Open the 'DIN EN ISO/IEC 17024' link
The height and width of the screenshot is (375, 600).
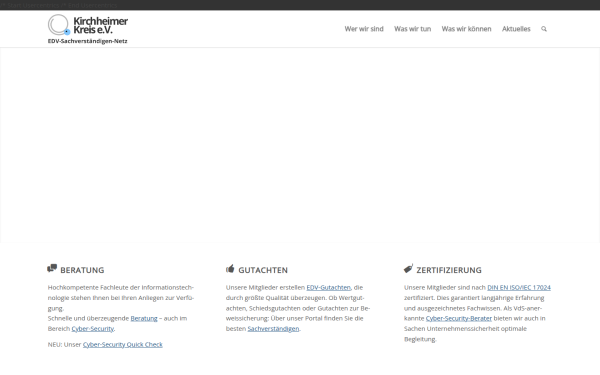[519, 287]
